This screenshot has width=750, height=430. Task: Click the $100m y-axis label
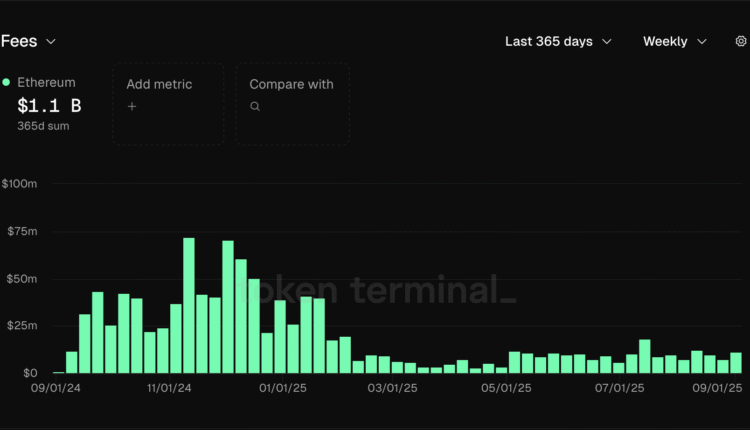point(19,184)
